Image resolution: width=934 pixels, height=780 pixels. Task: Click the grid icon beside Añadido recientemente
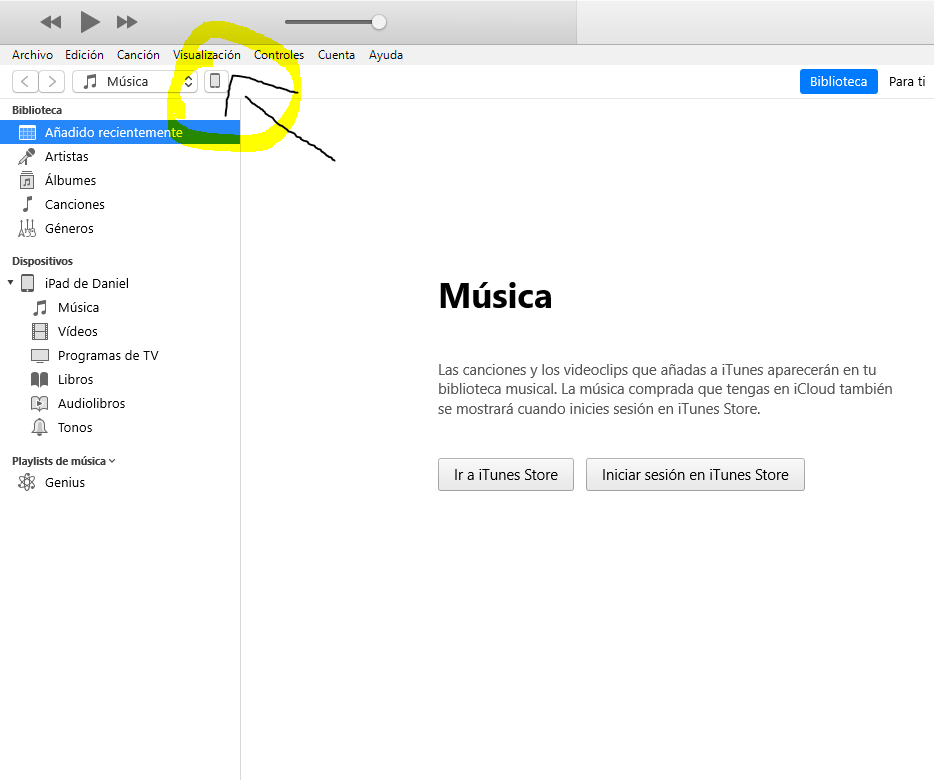point(27,132)
